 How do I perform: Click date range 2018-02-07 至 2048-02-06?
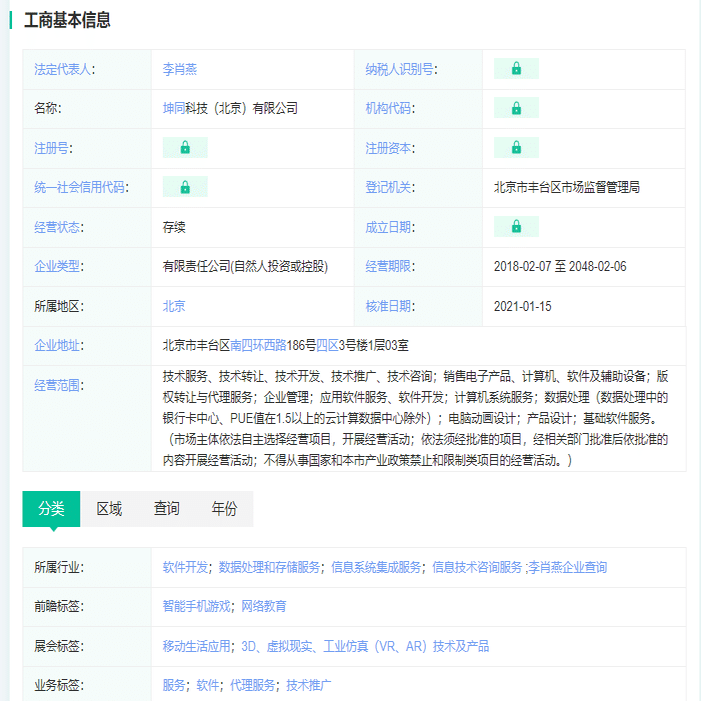[560, 266]
